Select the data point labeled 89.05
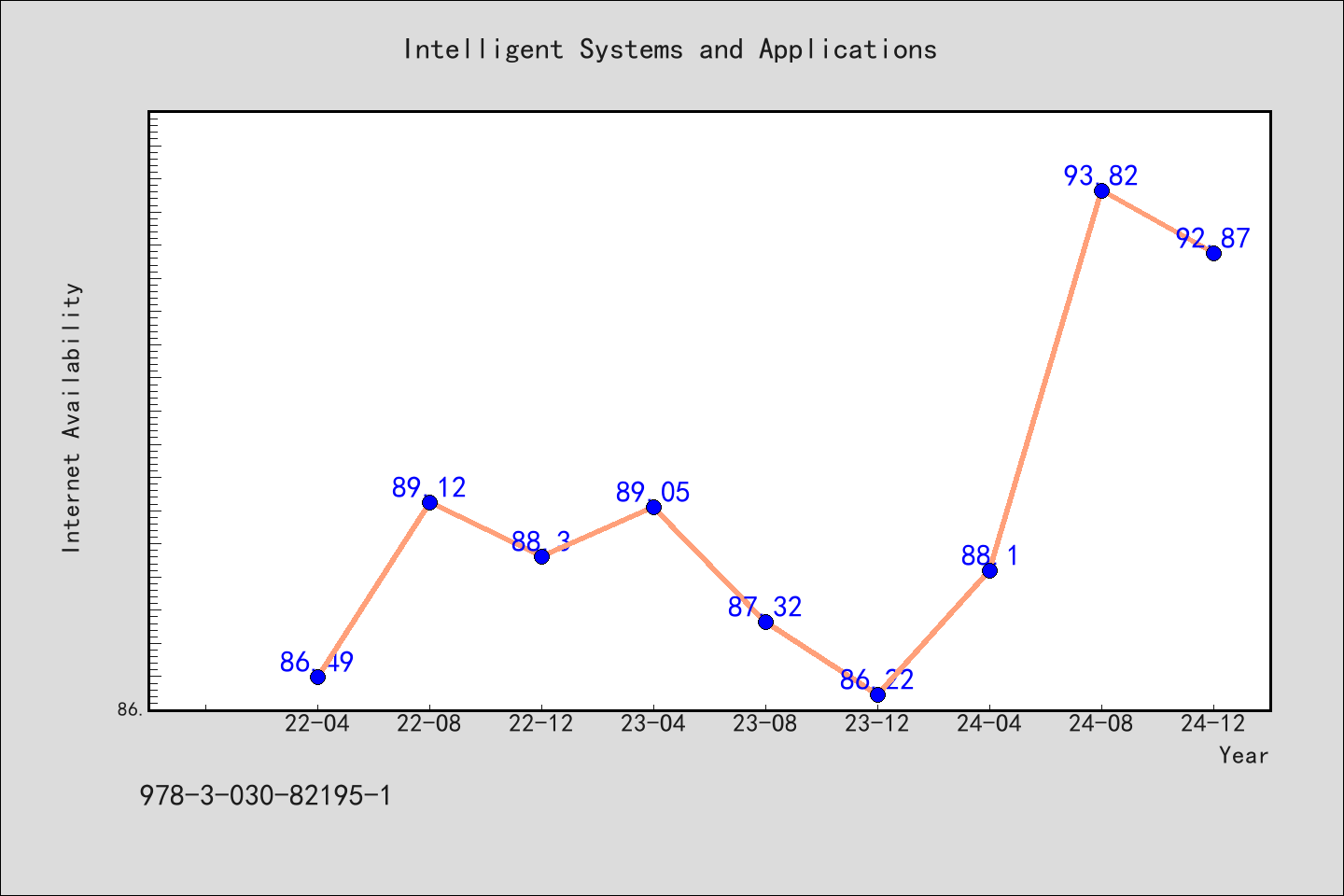Image resolution: width=1344 pixels, height=896 pixels. tap(653, 507)
